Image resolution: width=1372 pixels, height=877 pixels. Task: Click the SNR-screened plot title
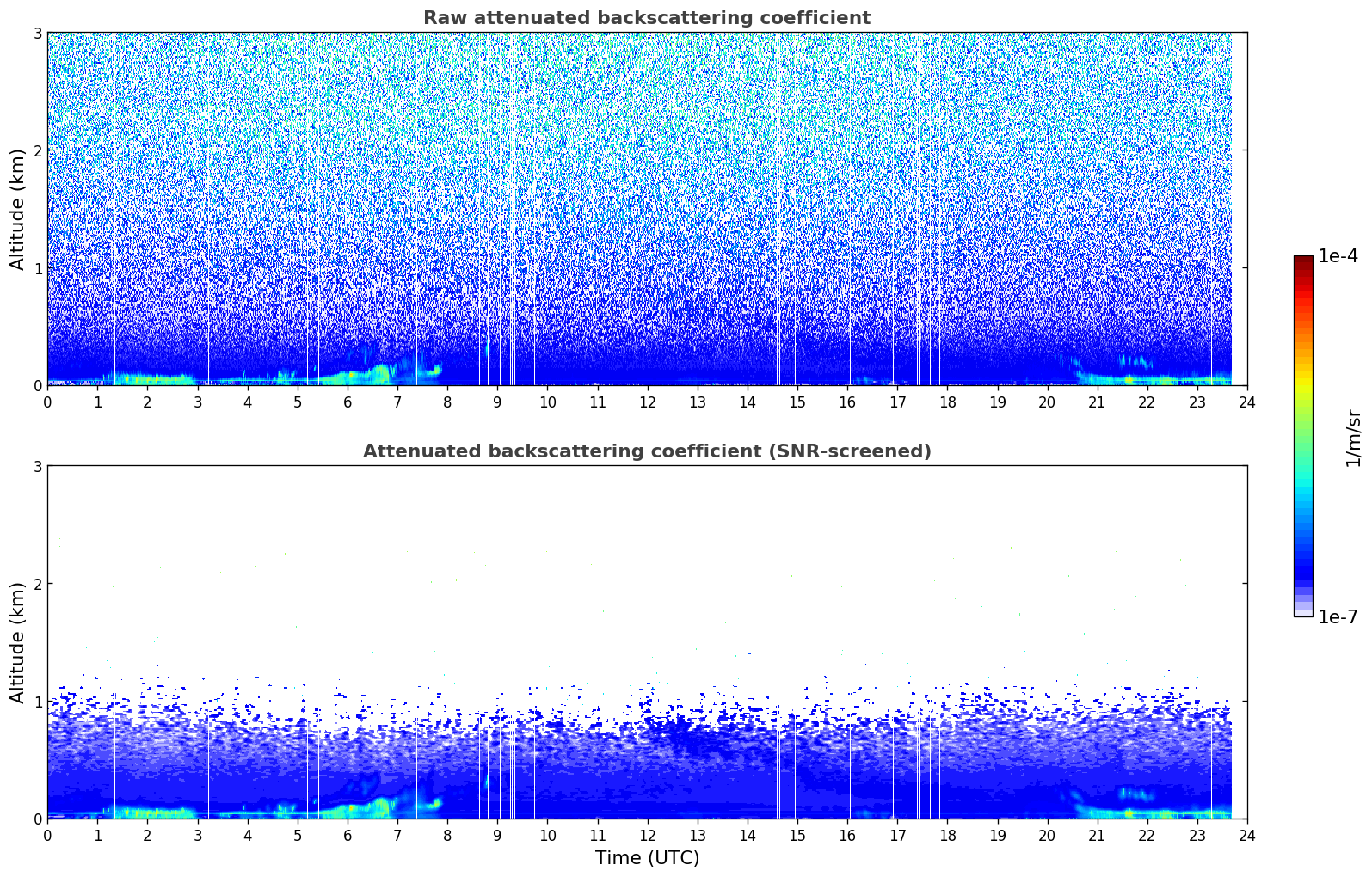point(646,451)
